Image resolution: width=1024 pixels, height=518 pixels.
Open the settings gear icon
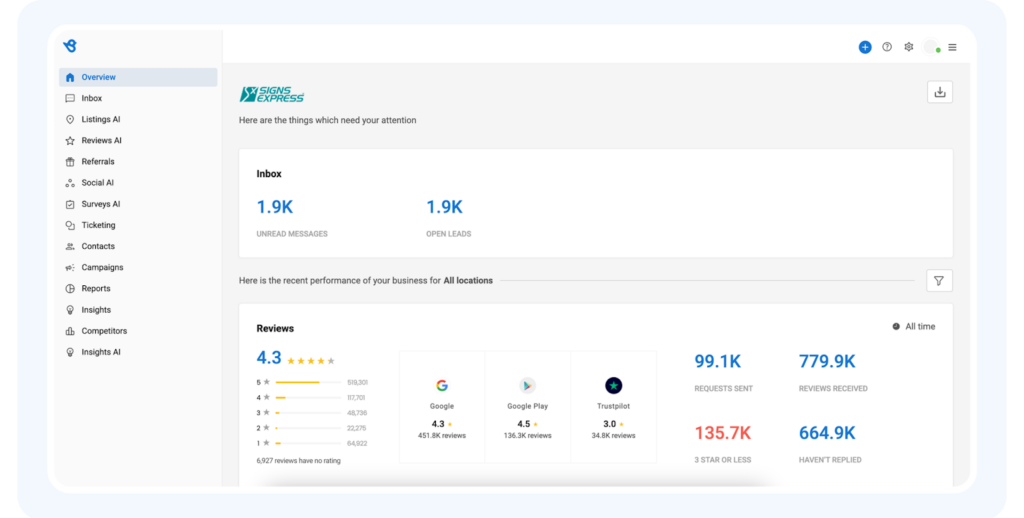(x=909, y=47)
